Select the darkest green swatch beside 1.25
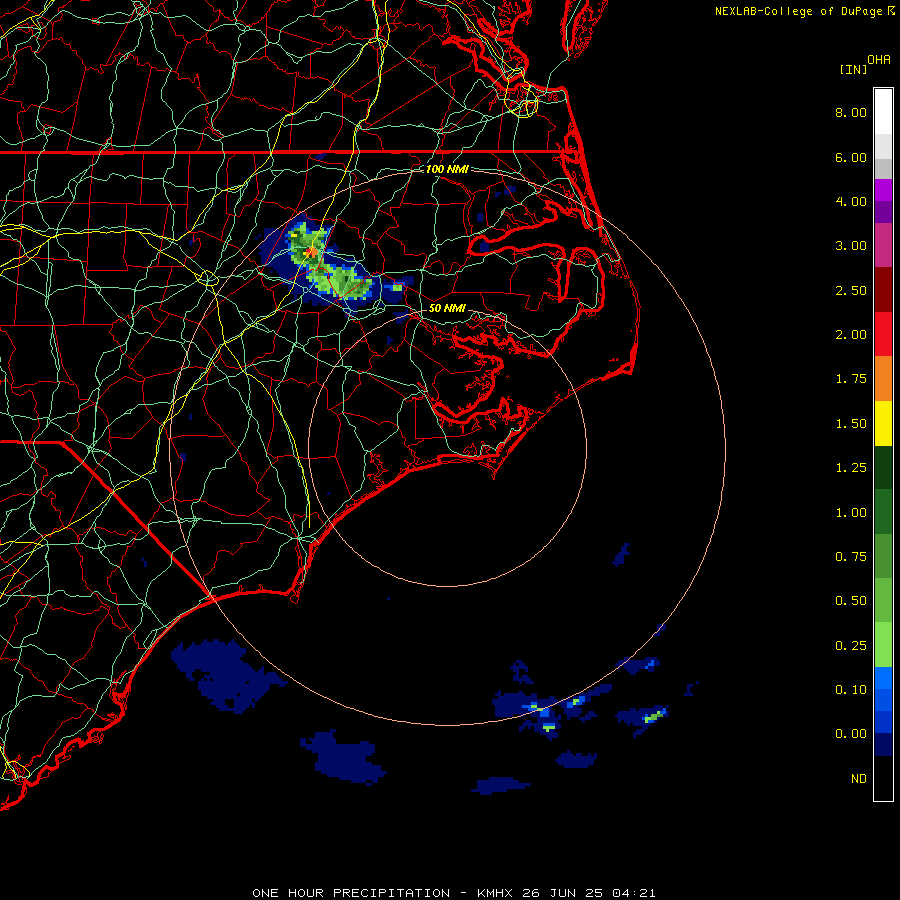This screenshot has height=900, width=900. 883,467
